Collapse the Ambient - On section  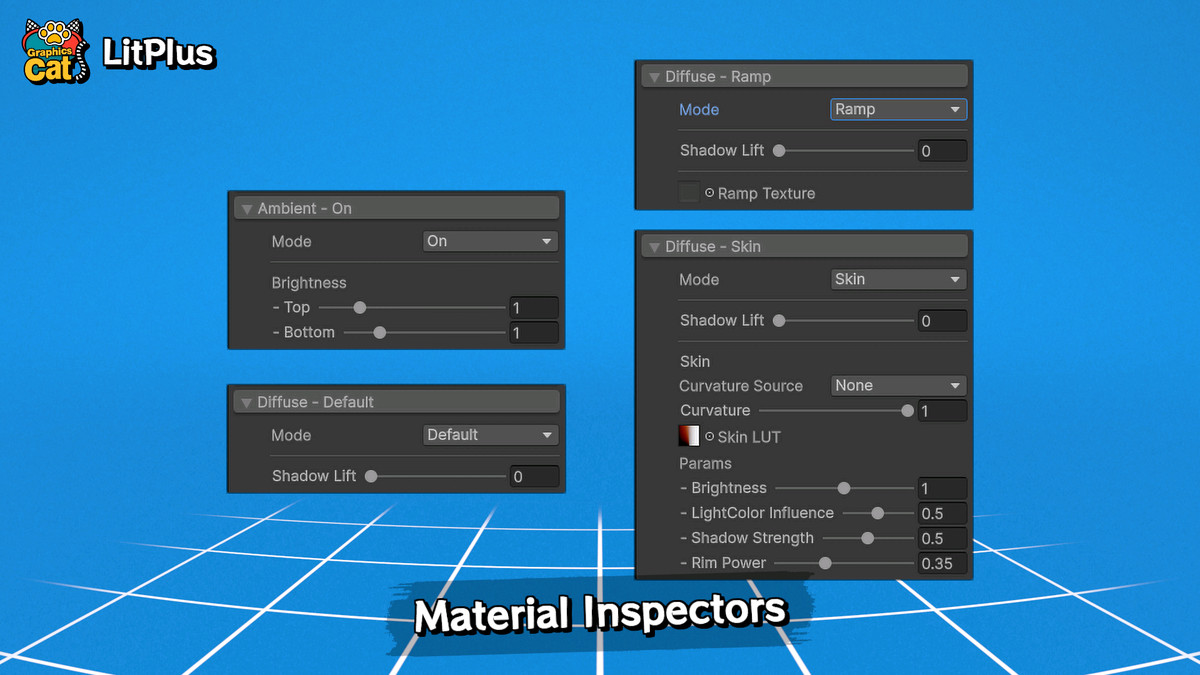click(x=247, y=207)
